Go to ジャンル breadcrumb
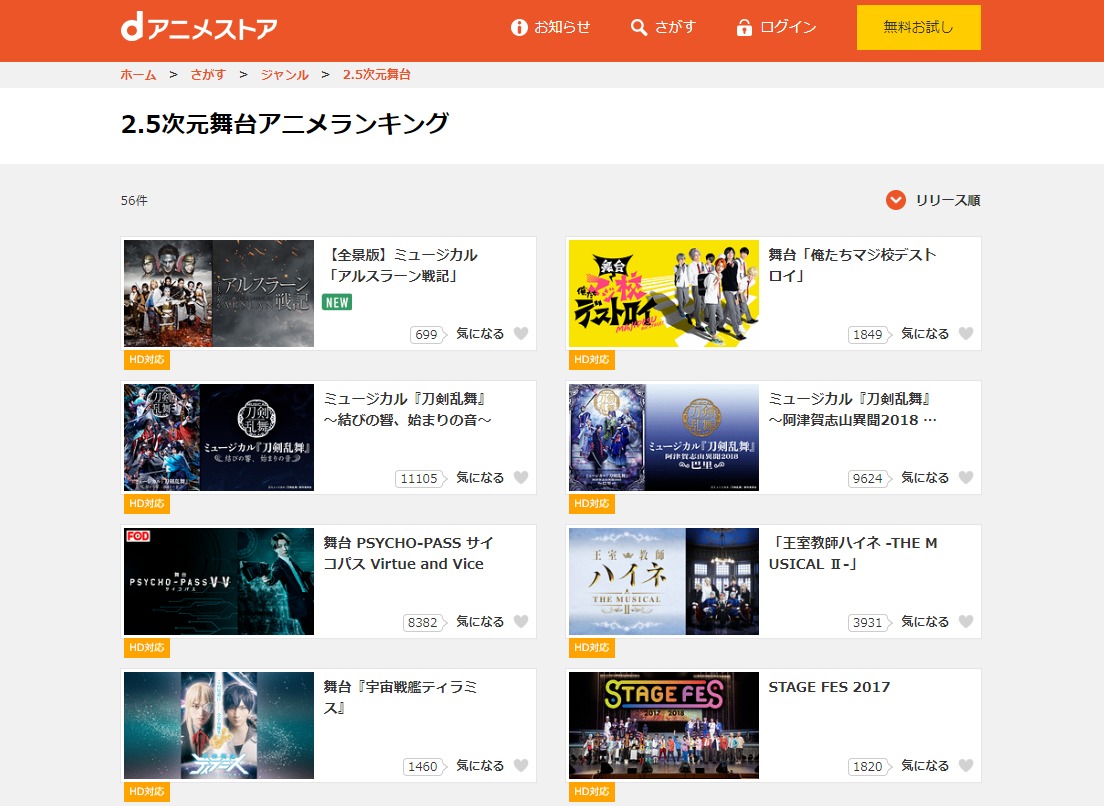 tap(284, 75)
